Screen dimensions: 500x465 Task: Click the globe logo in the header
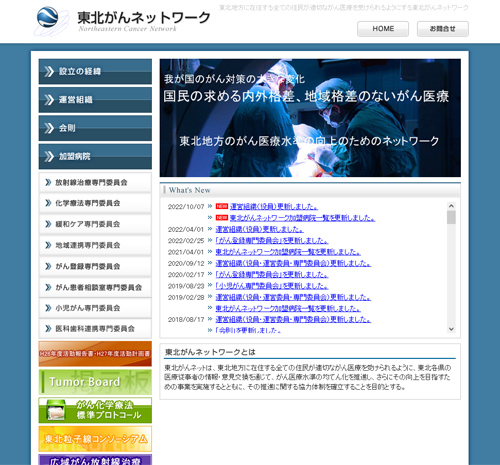(x=48, y=17)
